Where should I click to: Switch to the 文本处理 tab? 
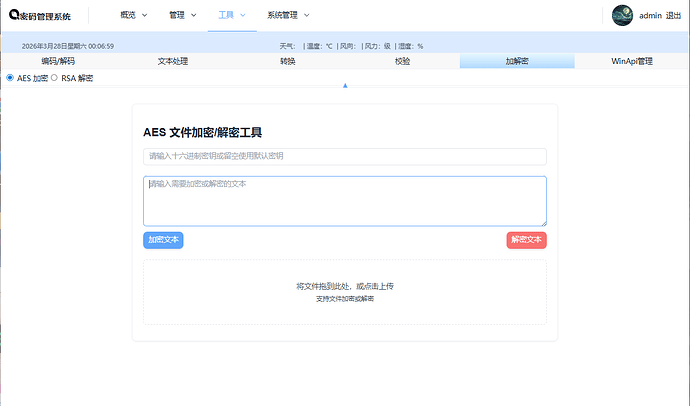click(173, 61)
